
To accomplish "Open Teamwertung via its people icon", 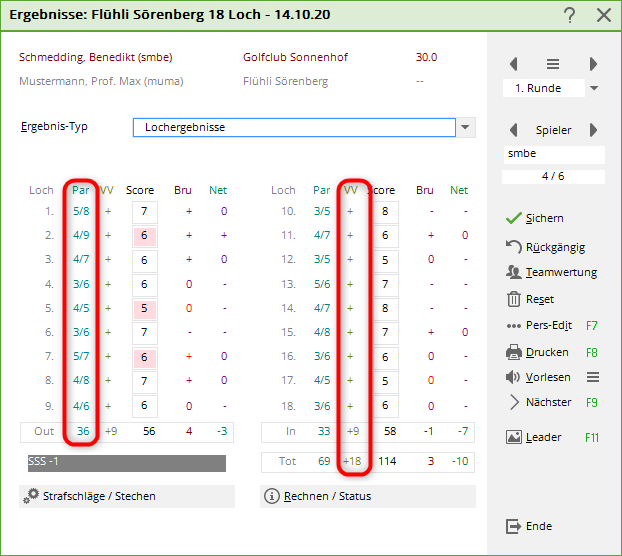I will (514, 272).
